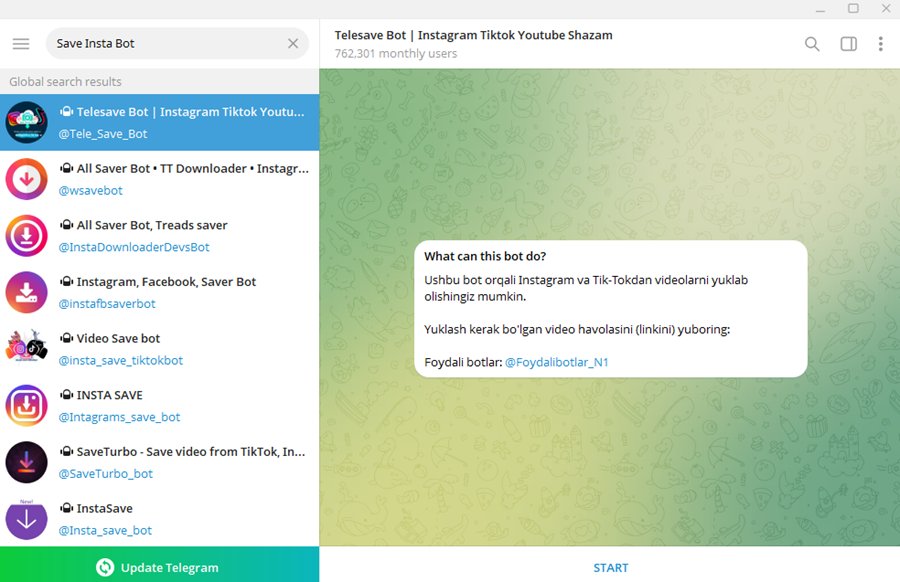Click the @Intagrams_save_bot username
This screenshot has width=900, height=582.
[119, 417]
